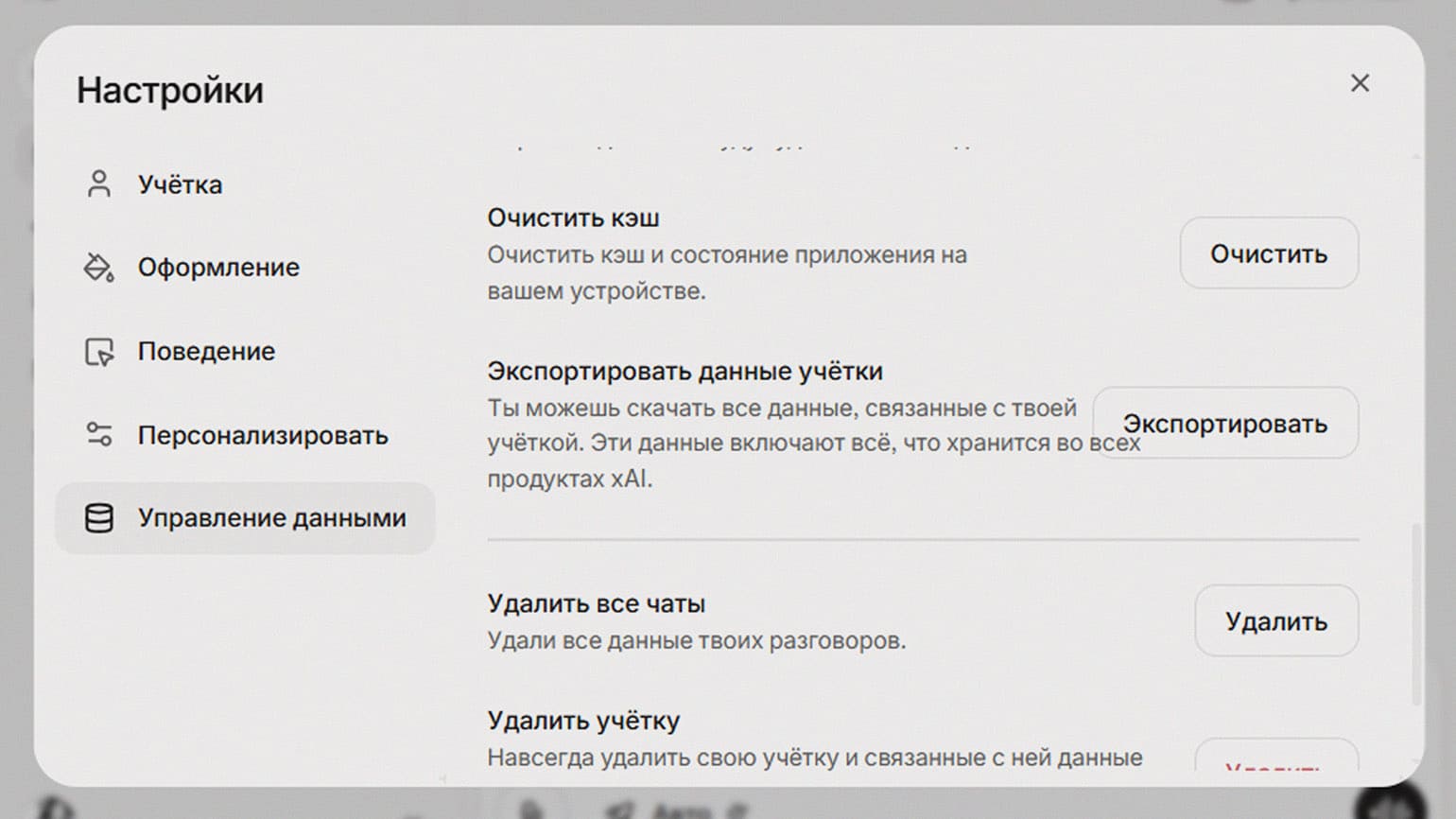Click the sliders icon for Персонализировать

click(x=99, y=435)
